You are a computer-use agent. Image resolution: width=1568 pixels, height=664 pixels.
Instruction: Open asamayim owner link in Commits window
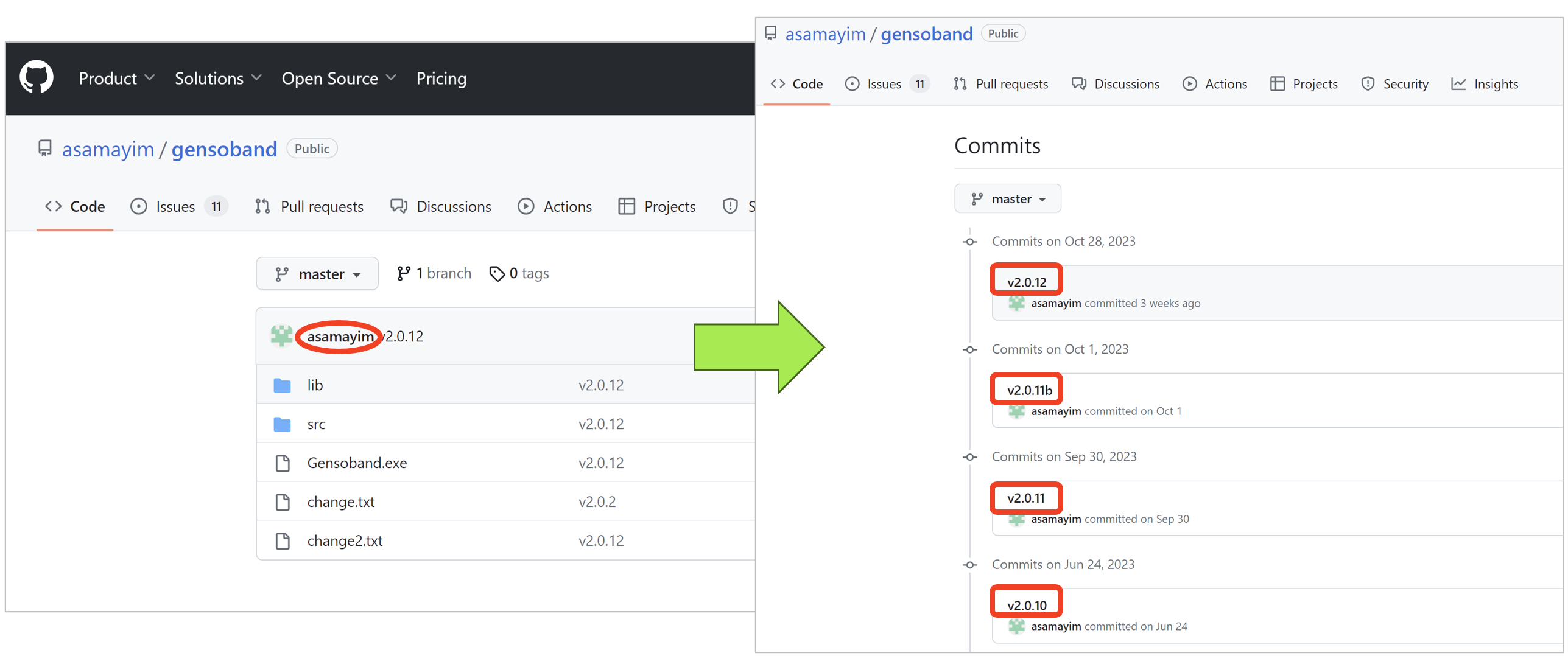[825, 33]
